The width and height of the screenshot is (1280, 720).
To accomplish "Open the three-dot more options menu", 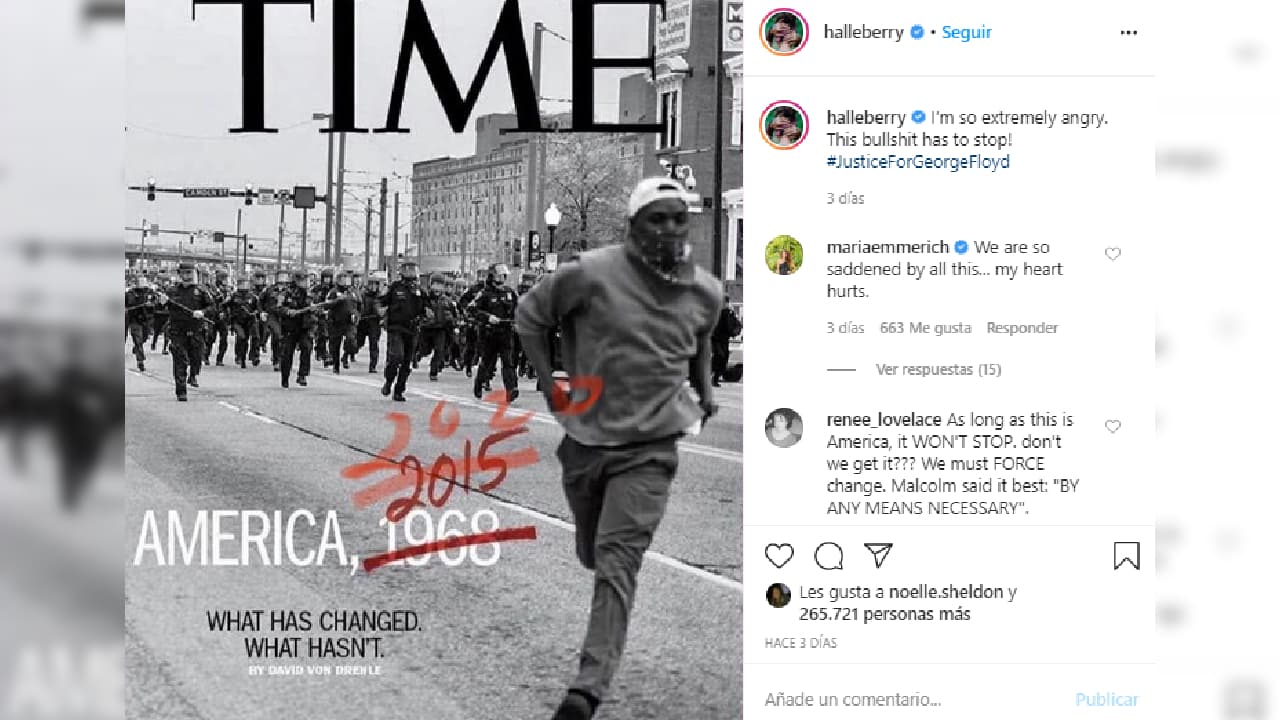I will click(x=1129, y=32).
